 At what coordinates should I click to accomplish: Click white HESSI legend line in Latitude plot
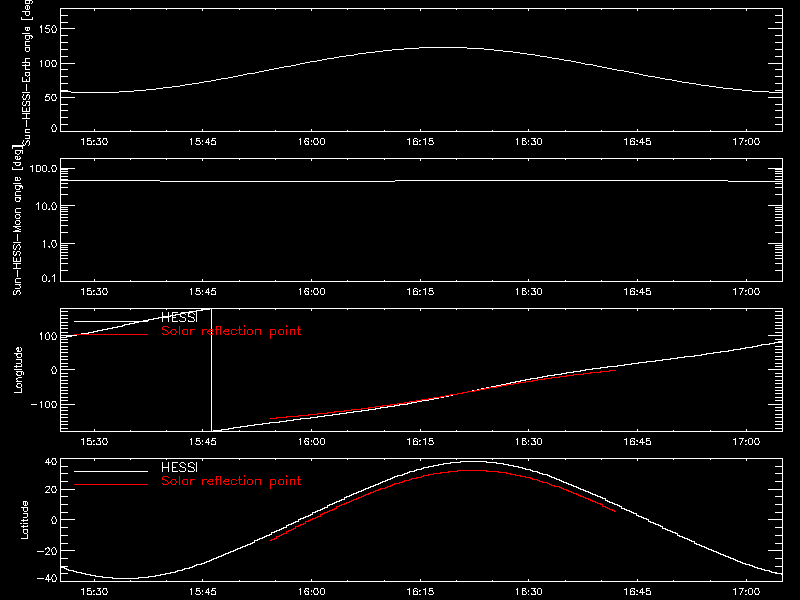[x=111, y=471]
